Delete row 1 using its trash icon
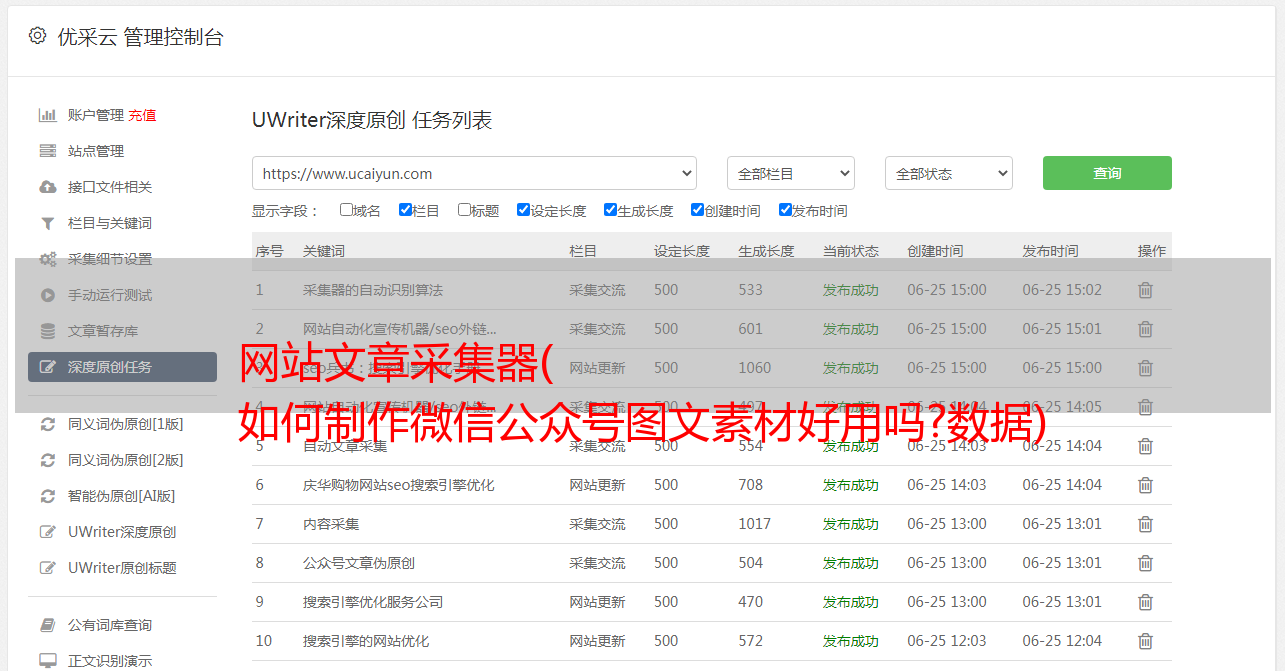1285x671 pixels. tap(1145, 290)
